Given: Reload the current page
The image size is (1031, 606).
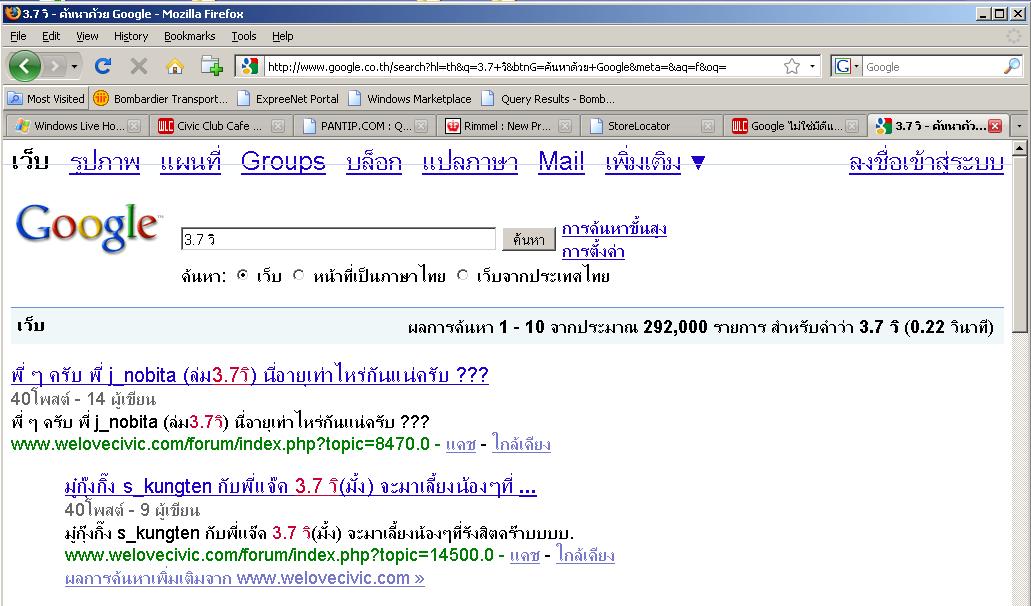Looking at the screenshot, I should click(102, 67).
